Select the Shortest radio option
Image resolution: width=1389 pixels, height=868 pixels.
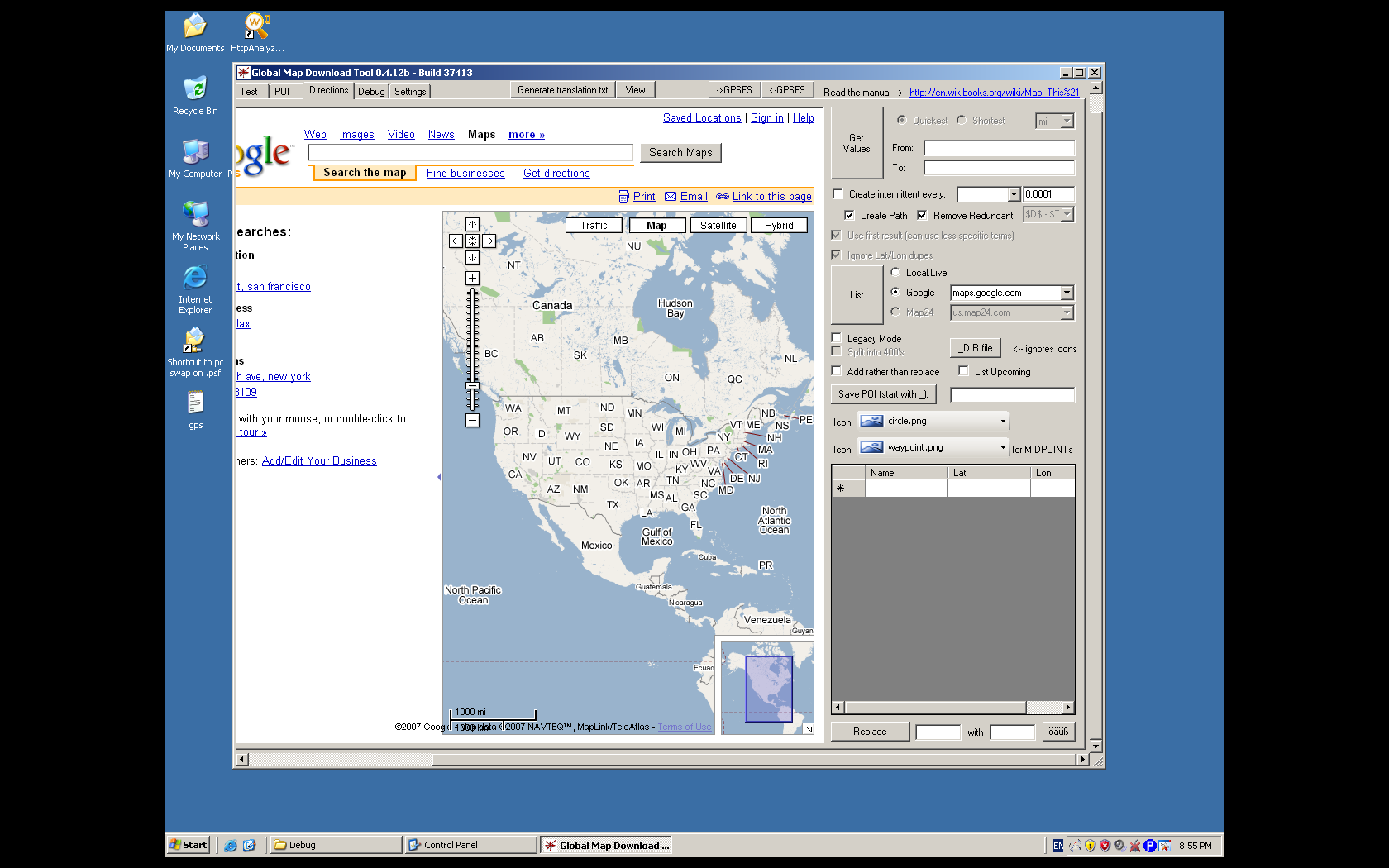(x=962, y=120)
